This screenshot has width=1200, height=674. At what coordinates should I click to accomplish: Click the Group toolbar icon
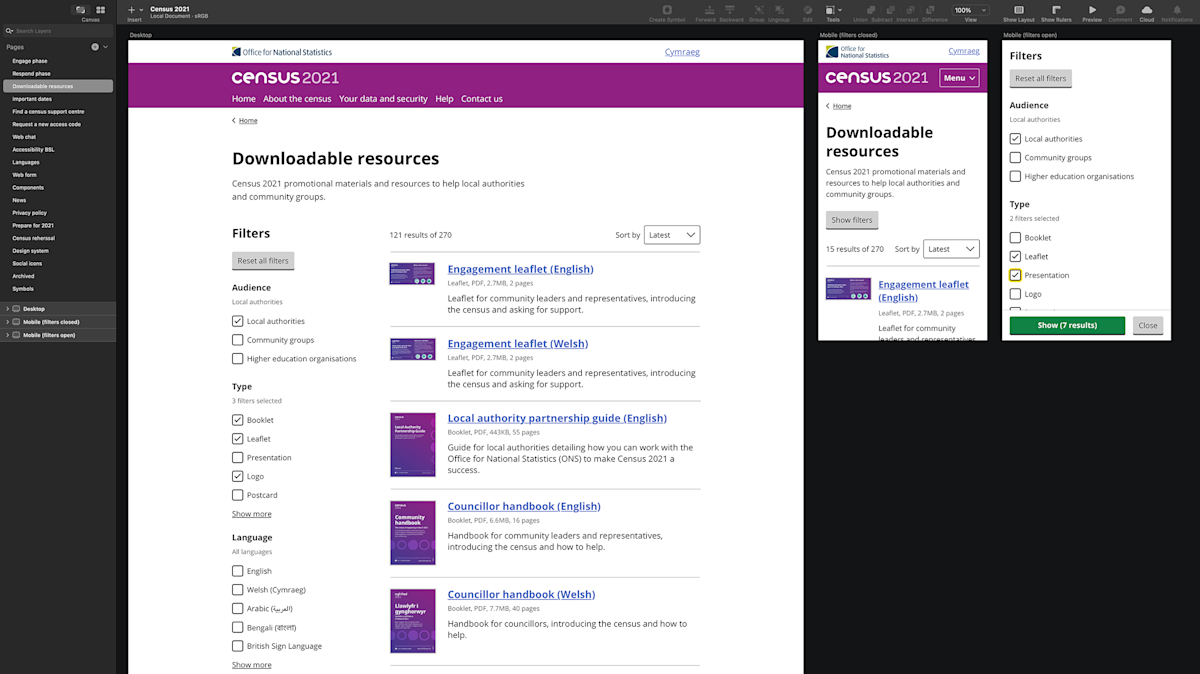click(757, 9)
